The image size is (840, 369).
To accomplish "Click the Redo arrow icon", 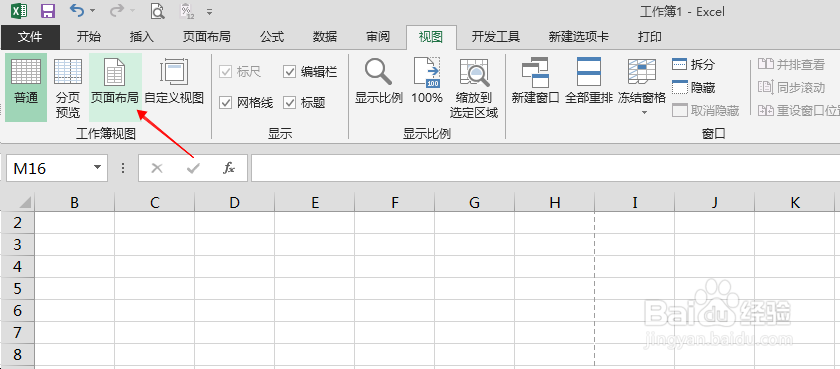I will [117, 10].
